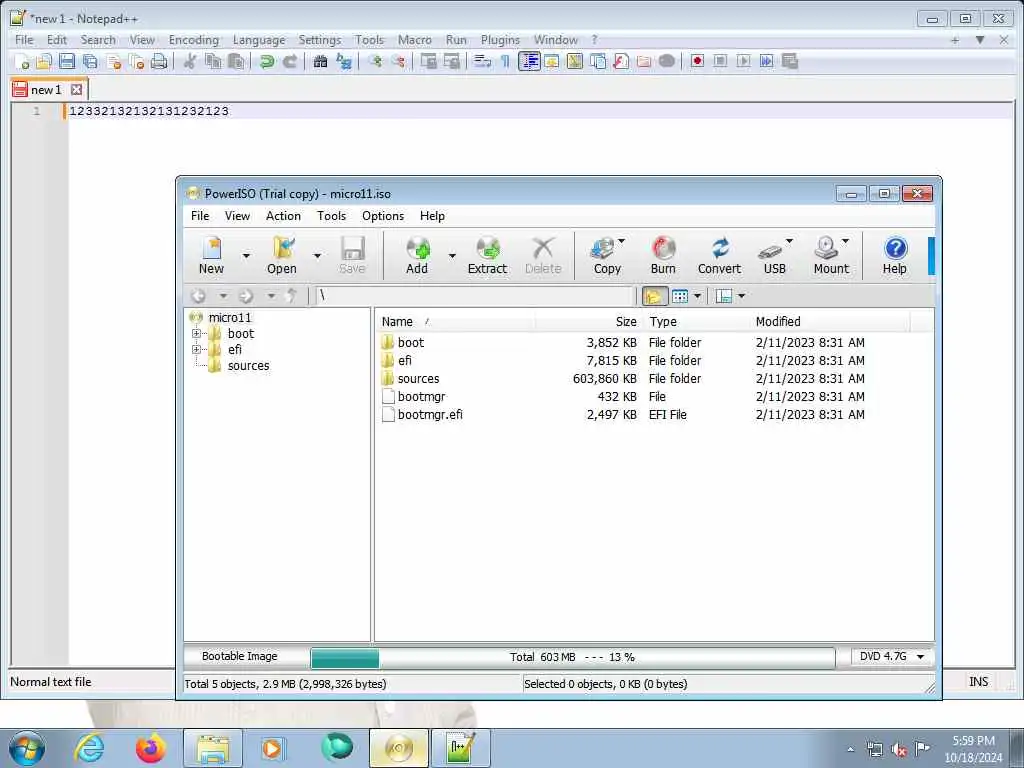
Task: Sort file list by Modified column
Action: 830,321
